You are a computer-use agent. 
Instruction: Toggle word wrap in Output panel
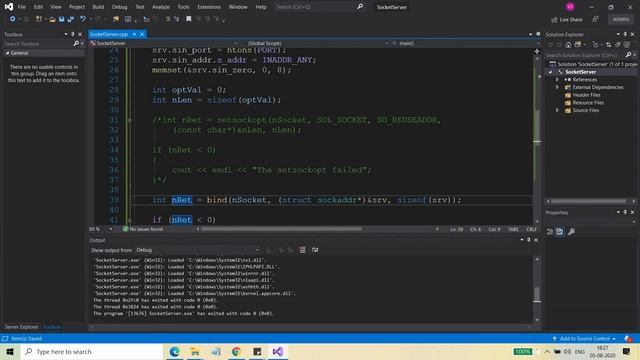tap(315, 250)
